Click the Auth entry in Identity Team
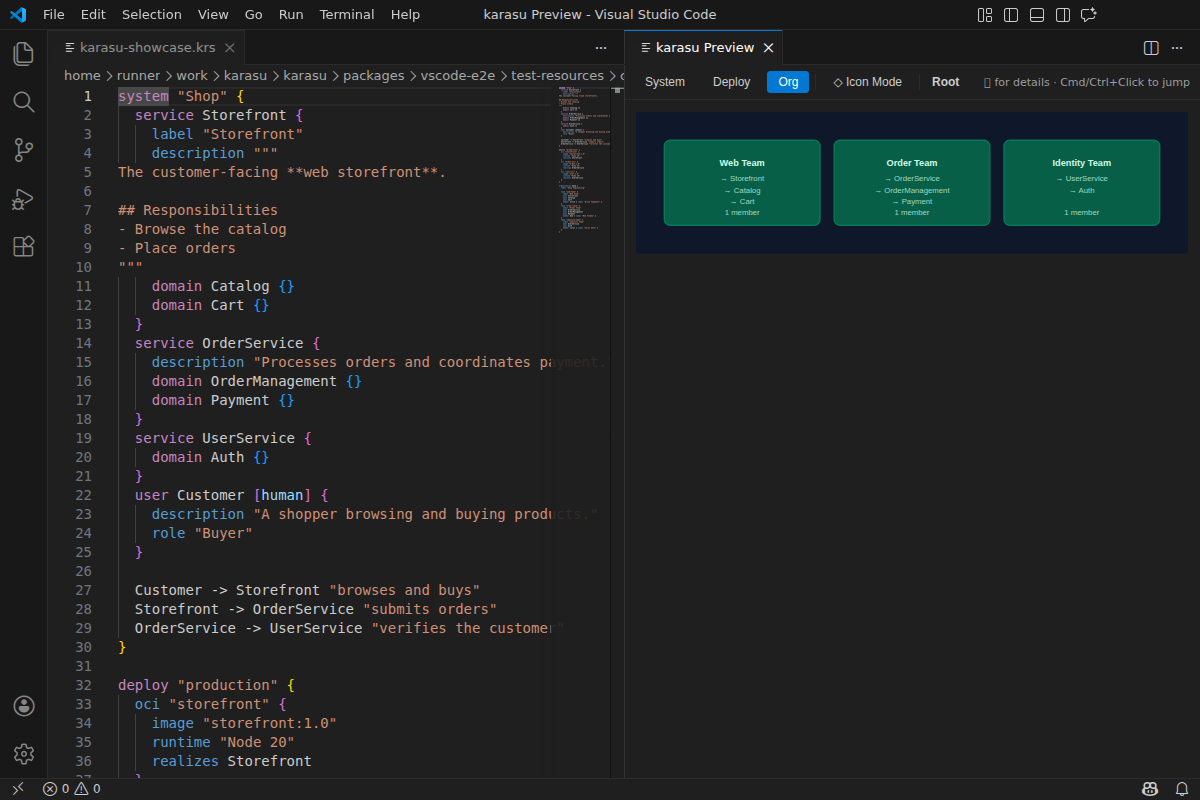 click(1082, 190)
